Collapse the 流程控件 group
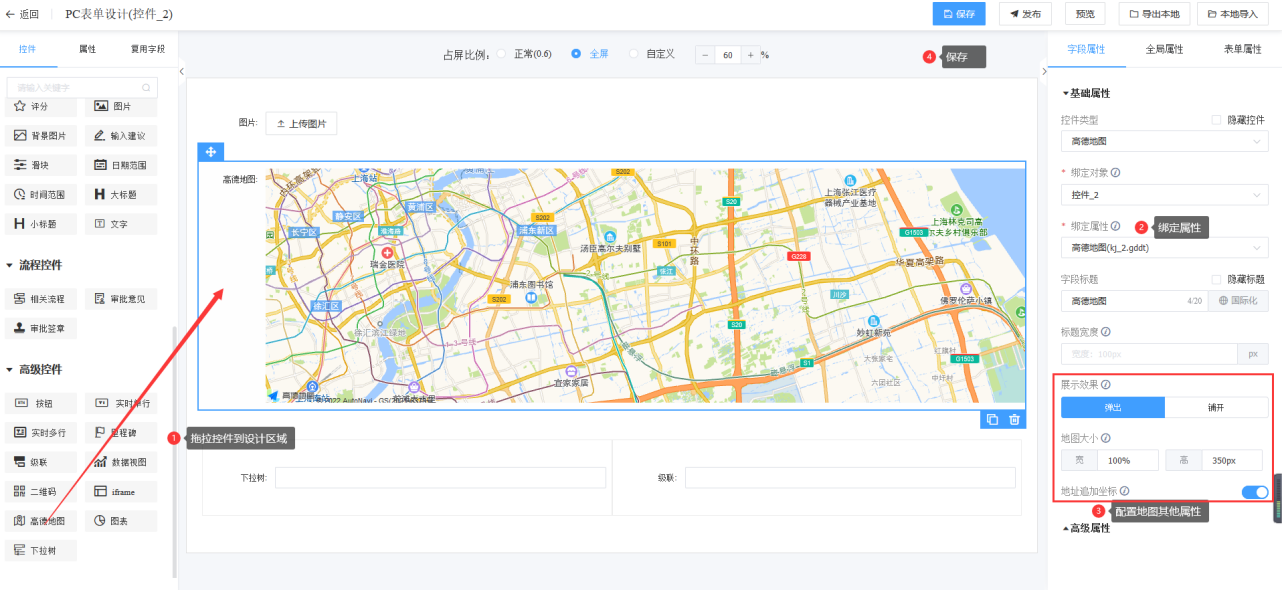This screenshot has height=590, width=1282. 10,265
